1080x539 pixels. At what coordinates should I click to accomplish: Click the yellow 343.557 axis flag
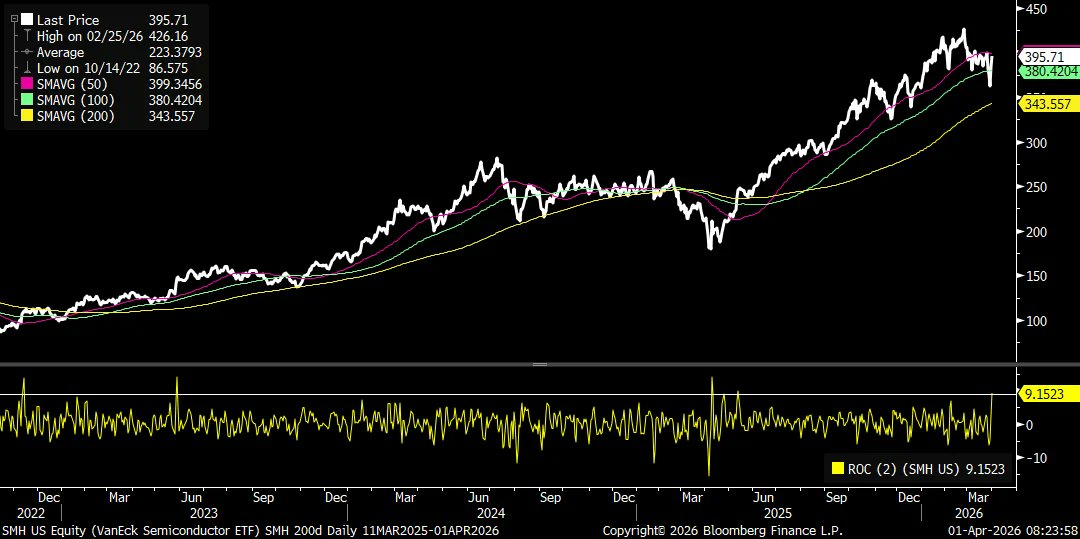tap(1048, 103)
